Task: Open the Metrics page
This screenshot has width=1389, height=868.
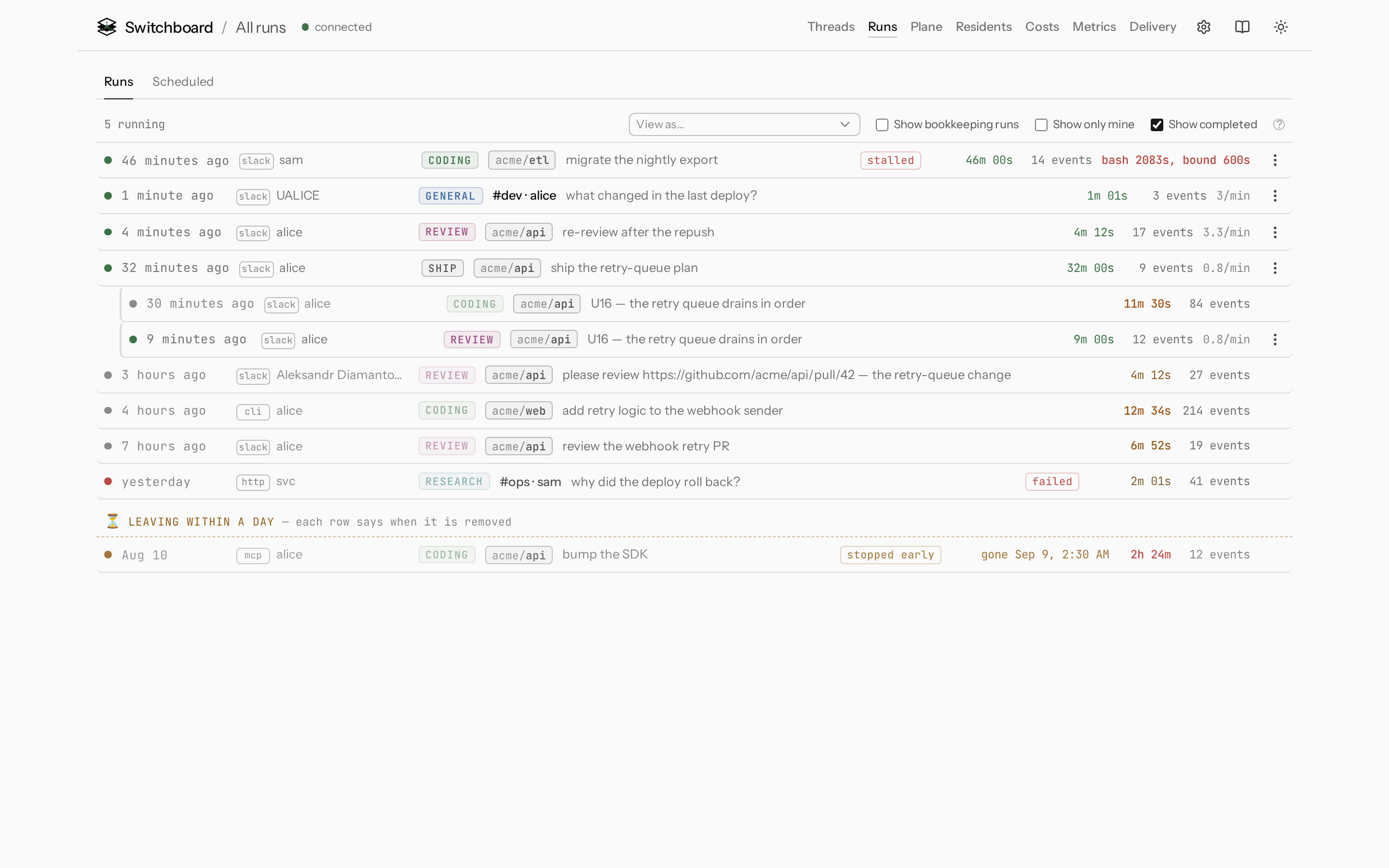Action: [1094, 27]
